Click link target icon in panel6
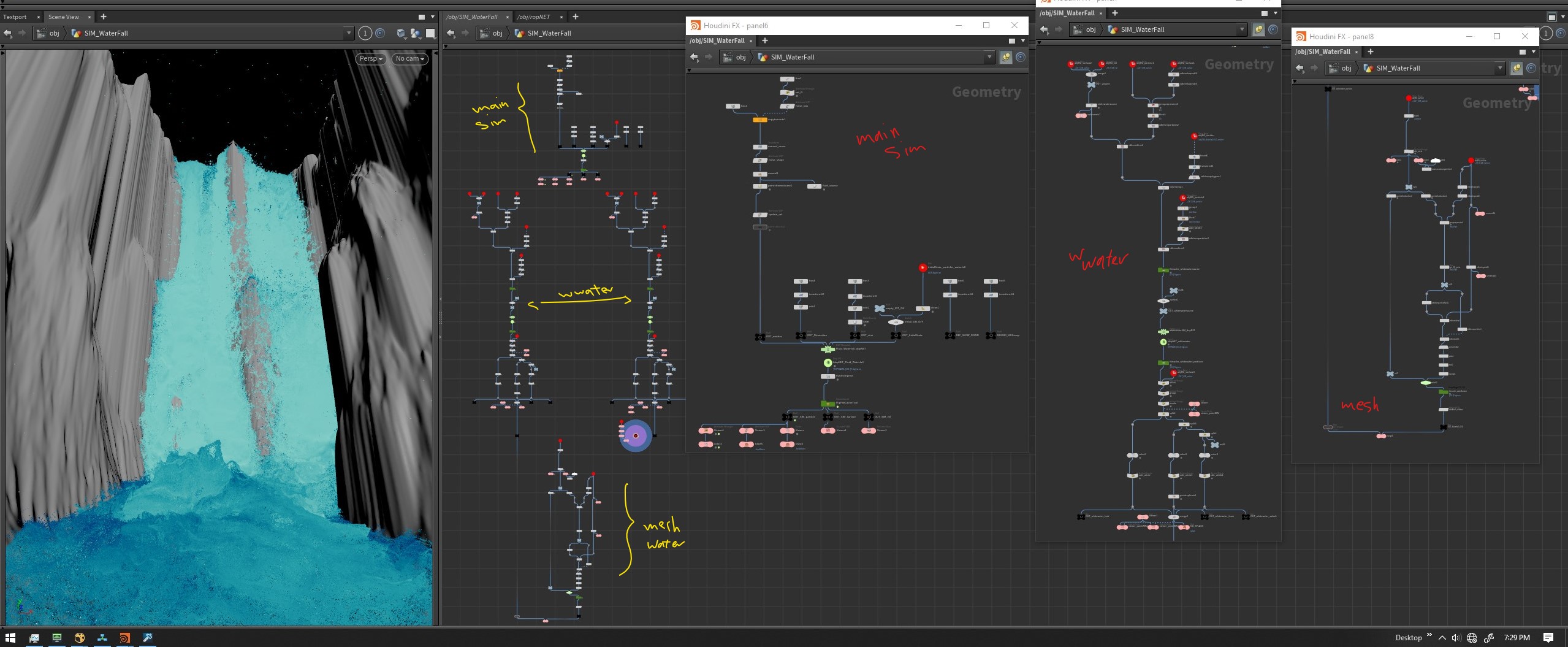 1021,57
